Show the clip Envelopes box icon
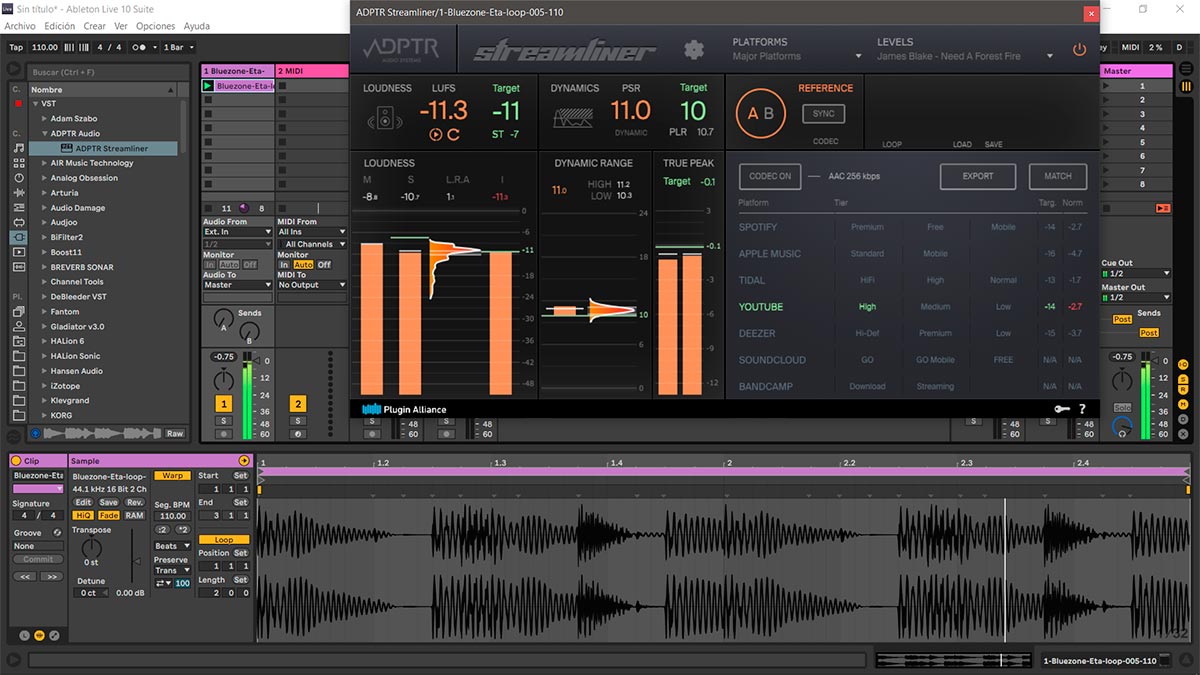This screenshot has width=1200, height=675. (53, 635)
